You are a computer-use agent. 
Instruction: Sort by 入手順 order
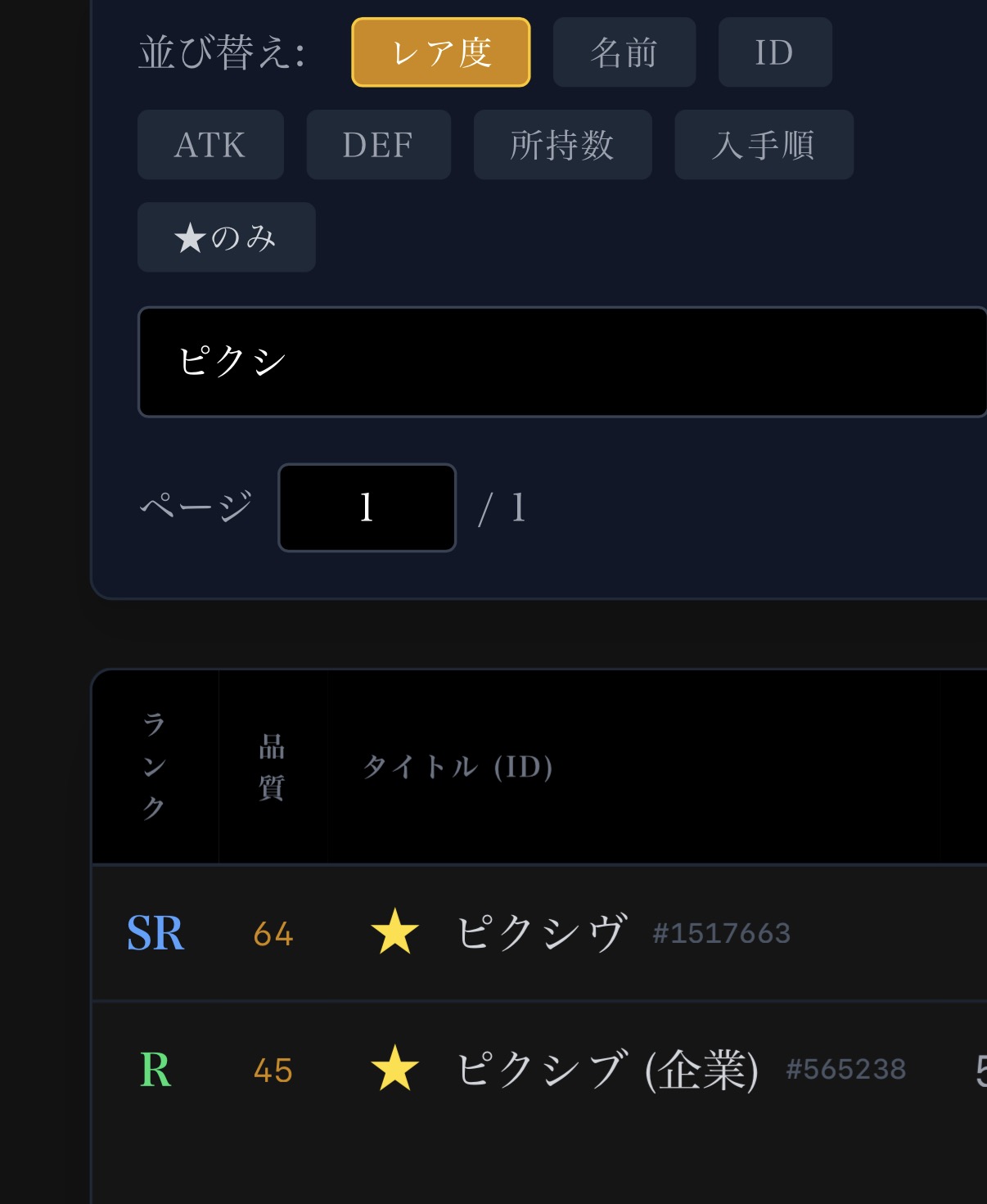764,145
